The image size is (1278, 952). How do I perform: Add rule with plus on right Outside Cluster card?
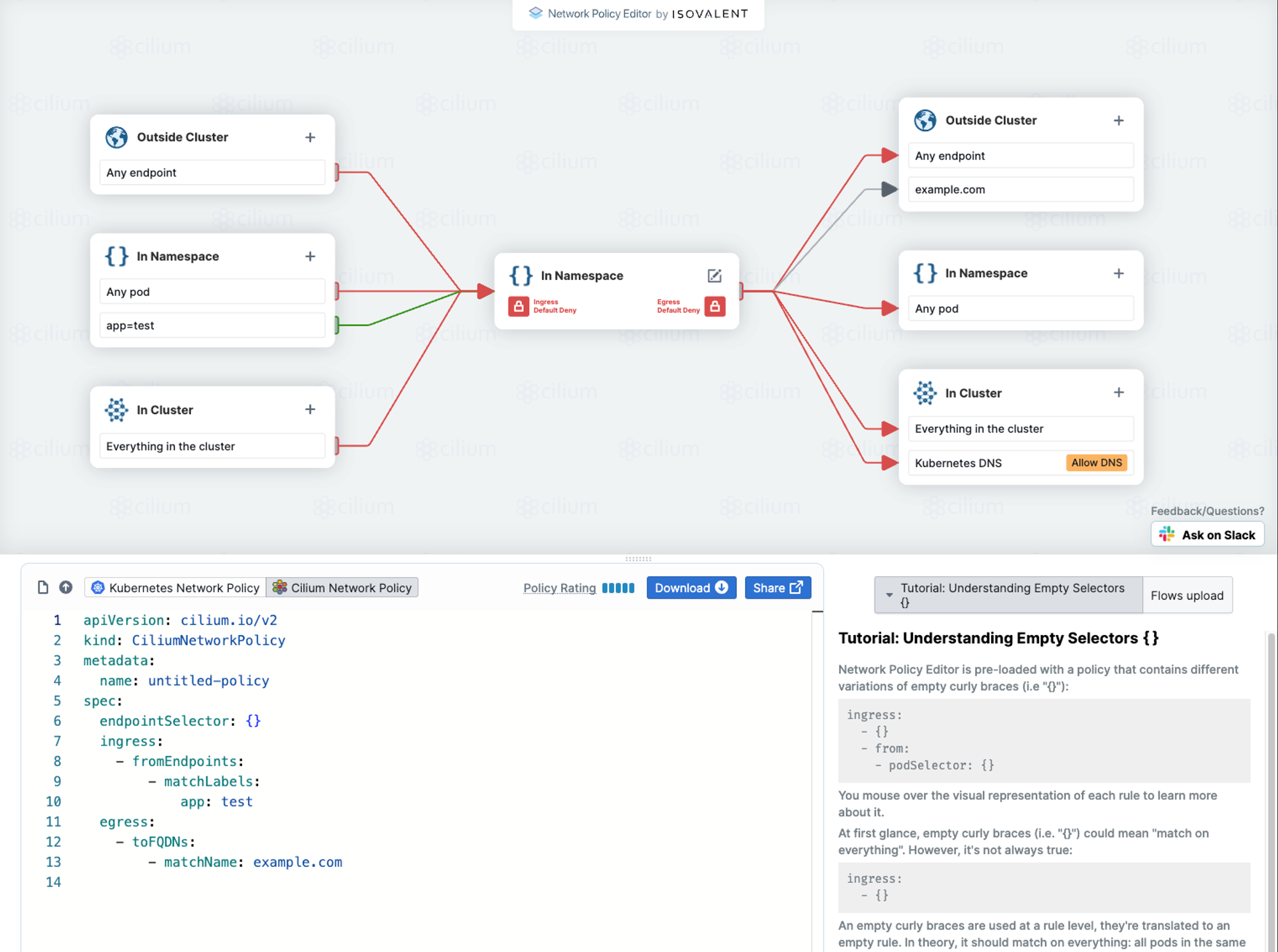click(x=1118, y=121)
